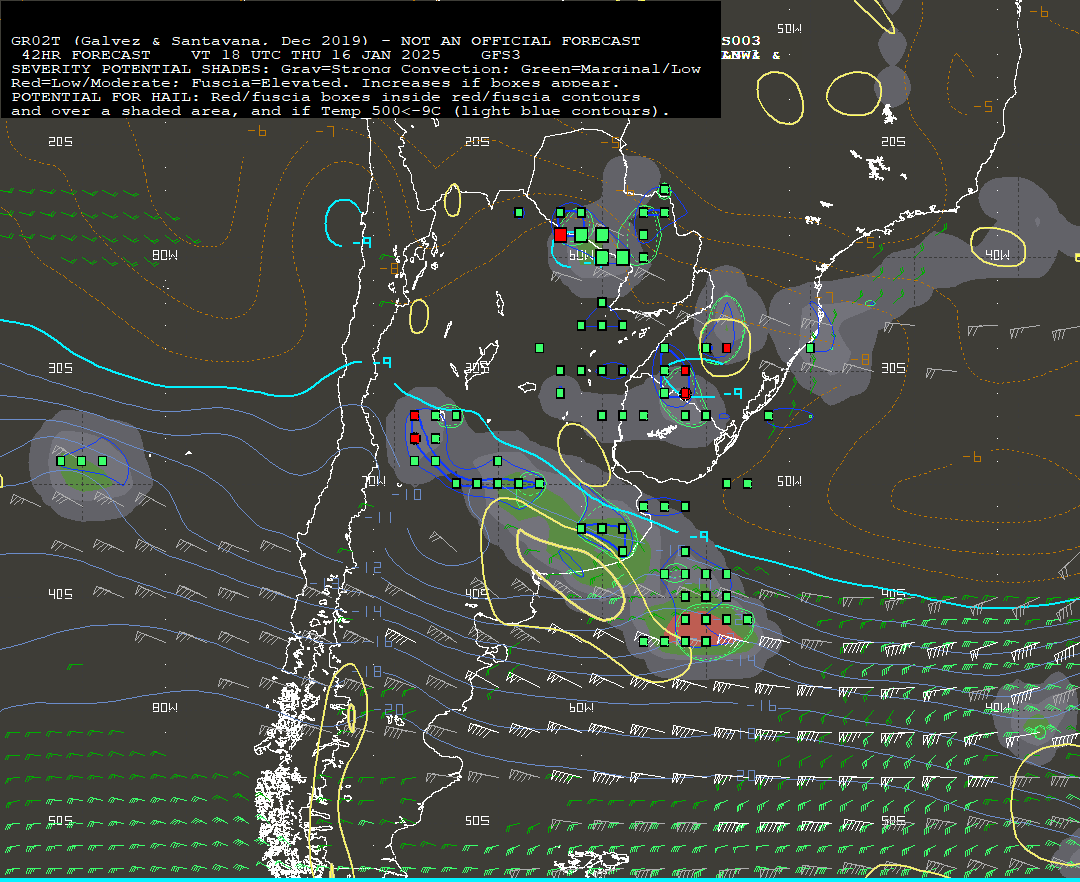Click the GR02T title line in the header
The image size is (1080, 882).
(326, 41)
